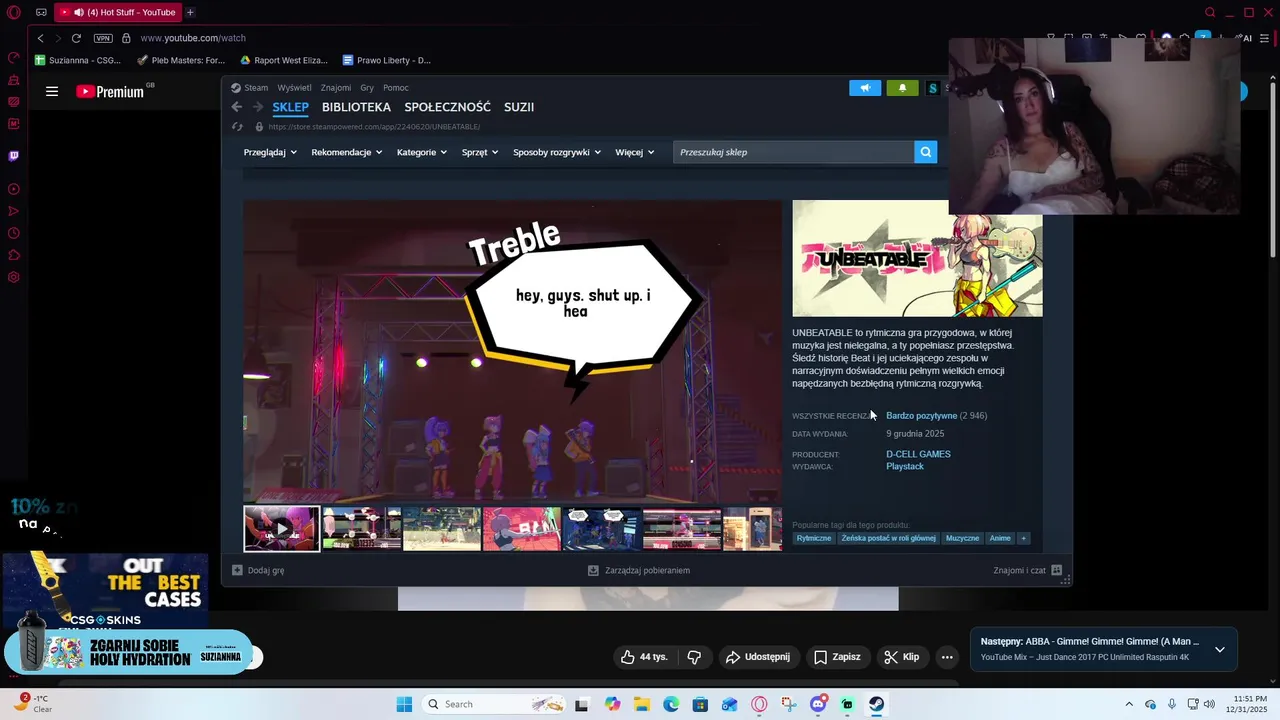
Task: Open Windows Start menu
Action: [x=404, y=704]
